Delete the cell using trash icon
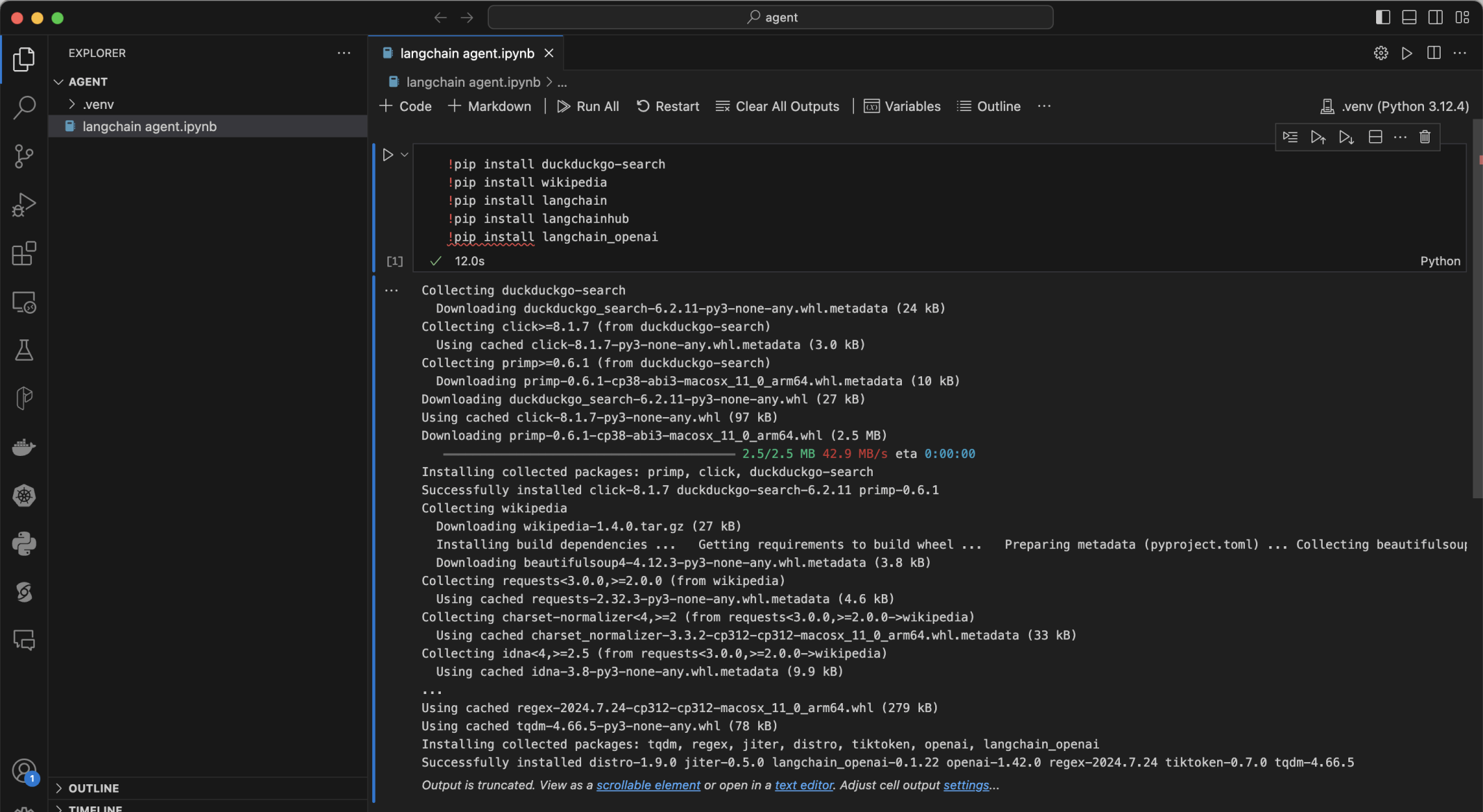Screen dimensions: 1483x812 coord(1425,137)
